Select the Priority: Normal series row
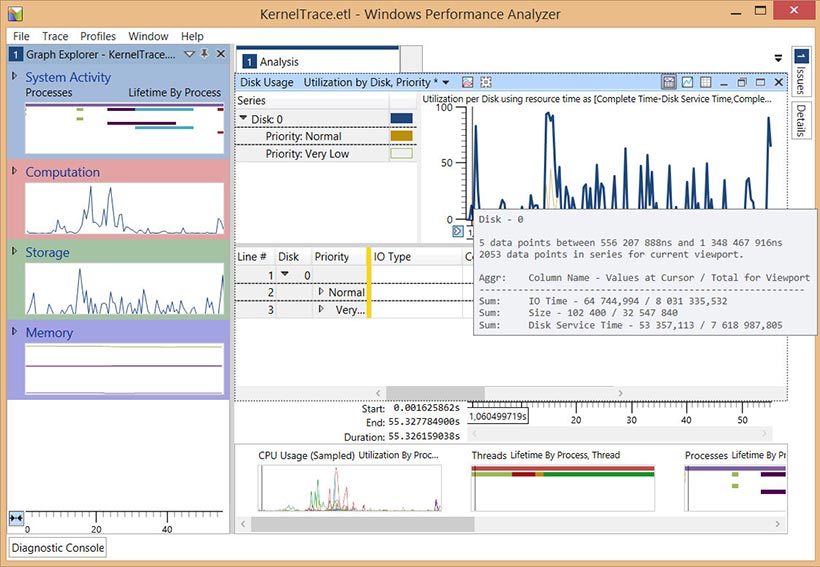The width and height of the screenshot is (820, 567). [325, 136]
